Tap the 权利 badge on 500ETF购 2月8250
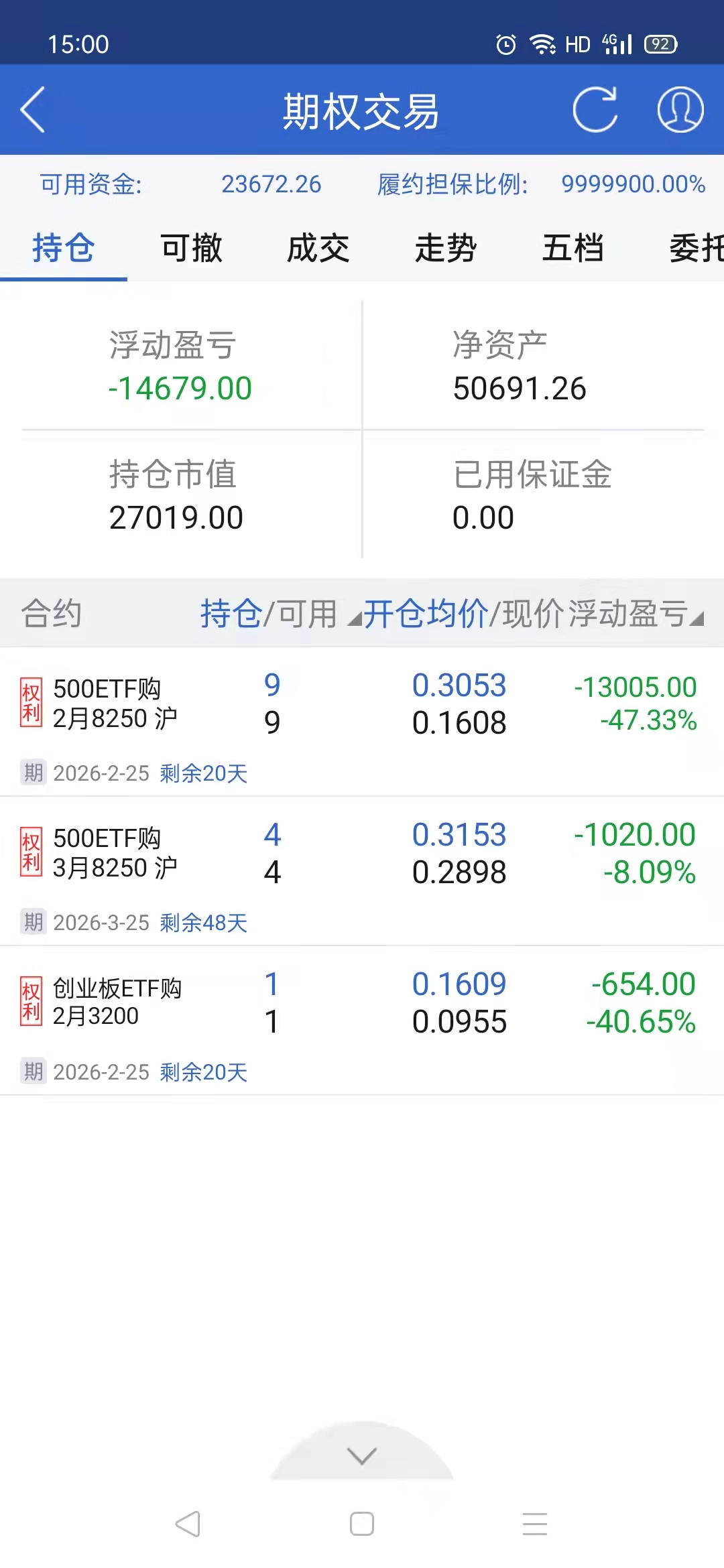The height and width of the screenshot is (1568, 724). (31, 702)
